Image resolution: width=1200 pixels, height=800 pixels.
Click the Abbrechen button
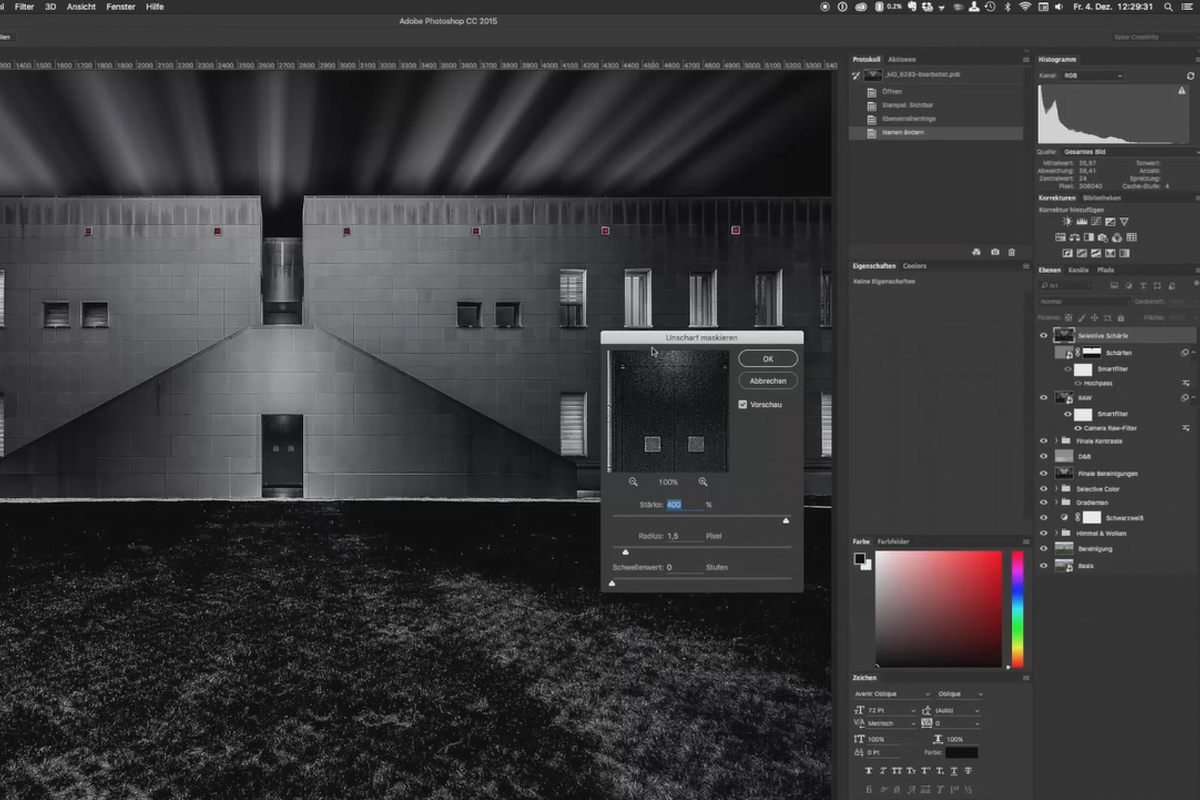[768, 381]
